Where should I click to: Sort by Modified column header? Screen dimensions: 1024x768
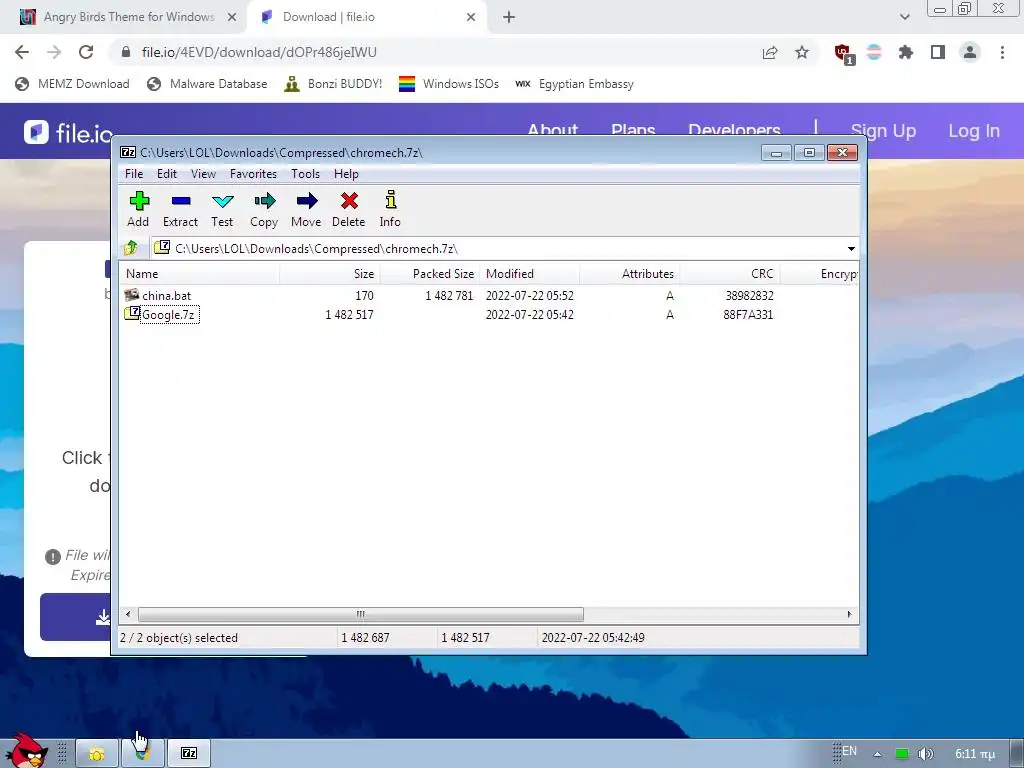click(530, 274)
